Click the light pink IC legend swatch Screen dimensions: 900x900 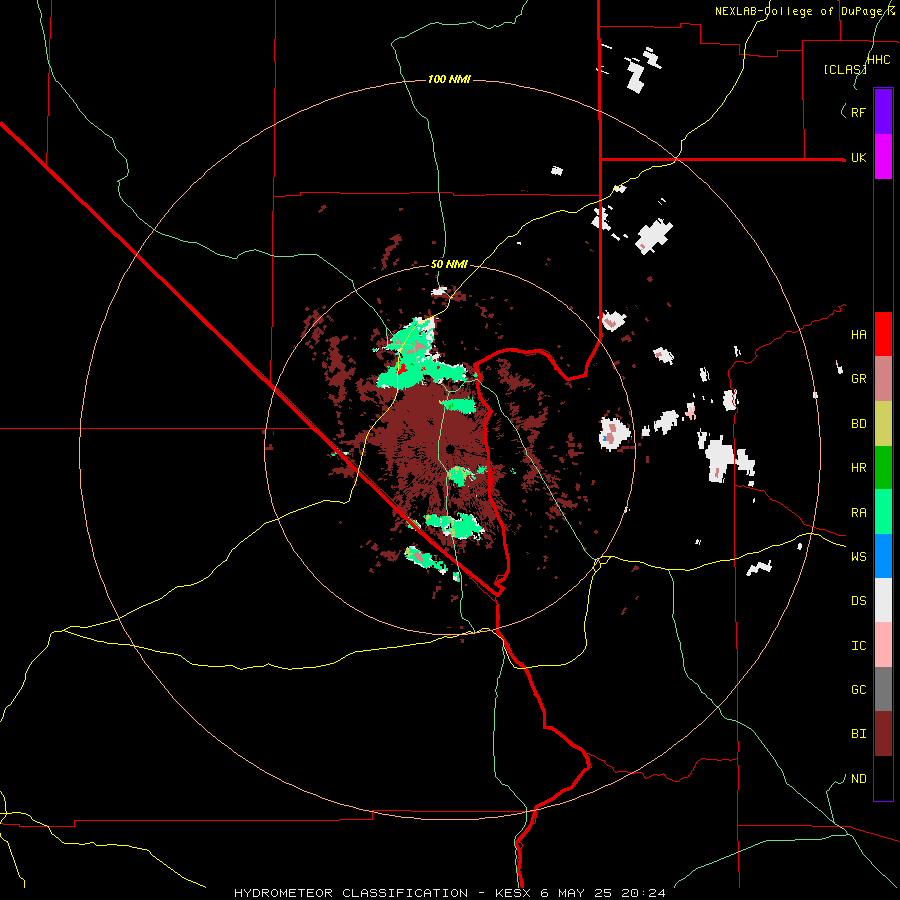[x=883, y=645]
